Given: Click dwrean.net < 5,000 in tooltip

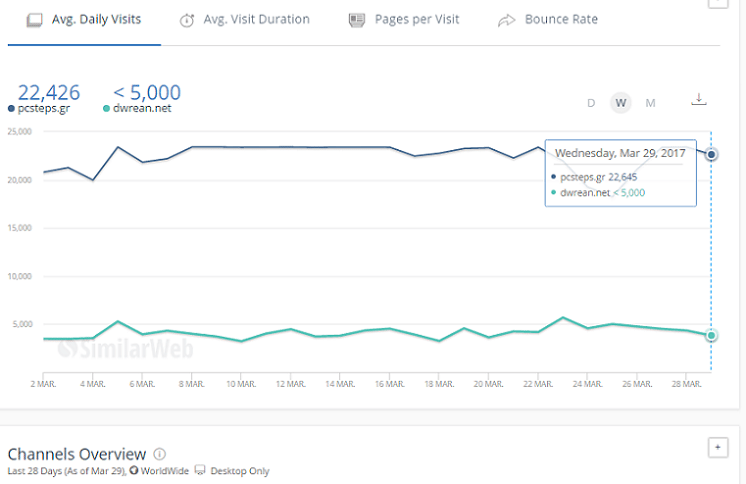Looking at the screenshot, I should coord(602,193).
